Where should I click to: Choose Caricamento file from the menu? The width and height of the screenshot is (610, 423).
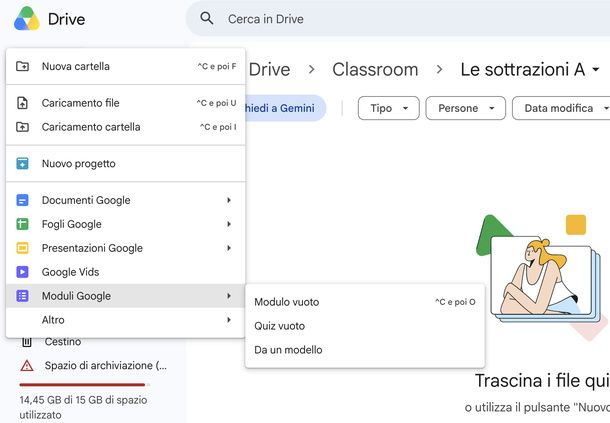coord(126,103)
